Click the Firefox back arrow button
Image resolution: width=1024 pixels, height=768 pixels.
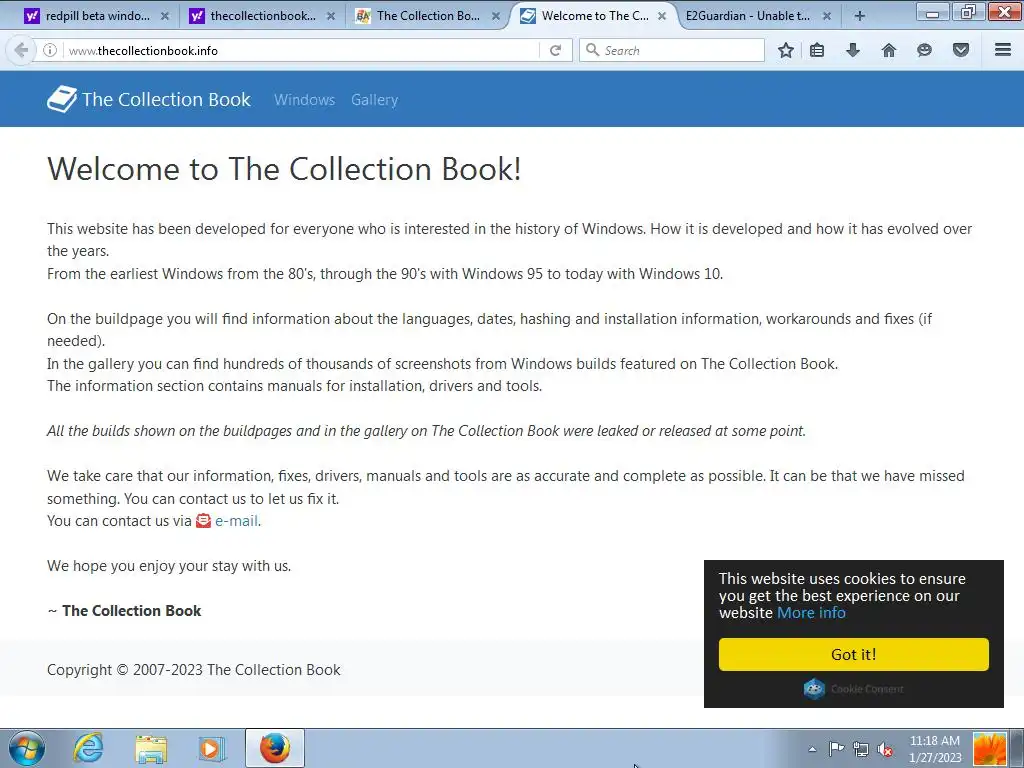[x=20, y=50]
